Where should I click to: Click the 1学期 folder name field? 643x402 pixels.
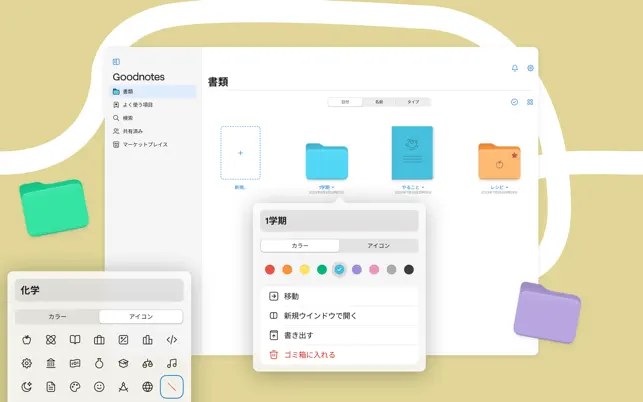340,221
